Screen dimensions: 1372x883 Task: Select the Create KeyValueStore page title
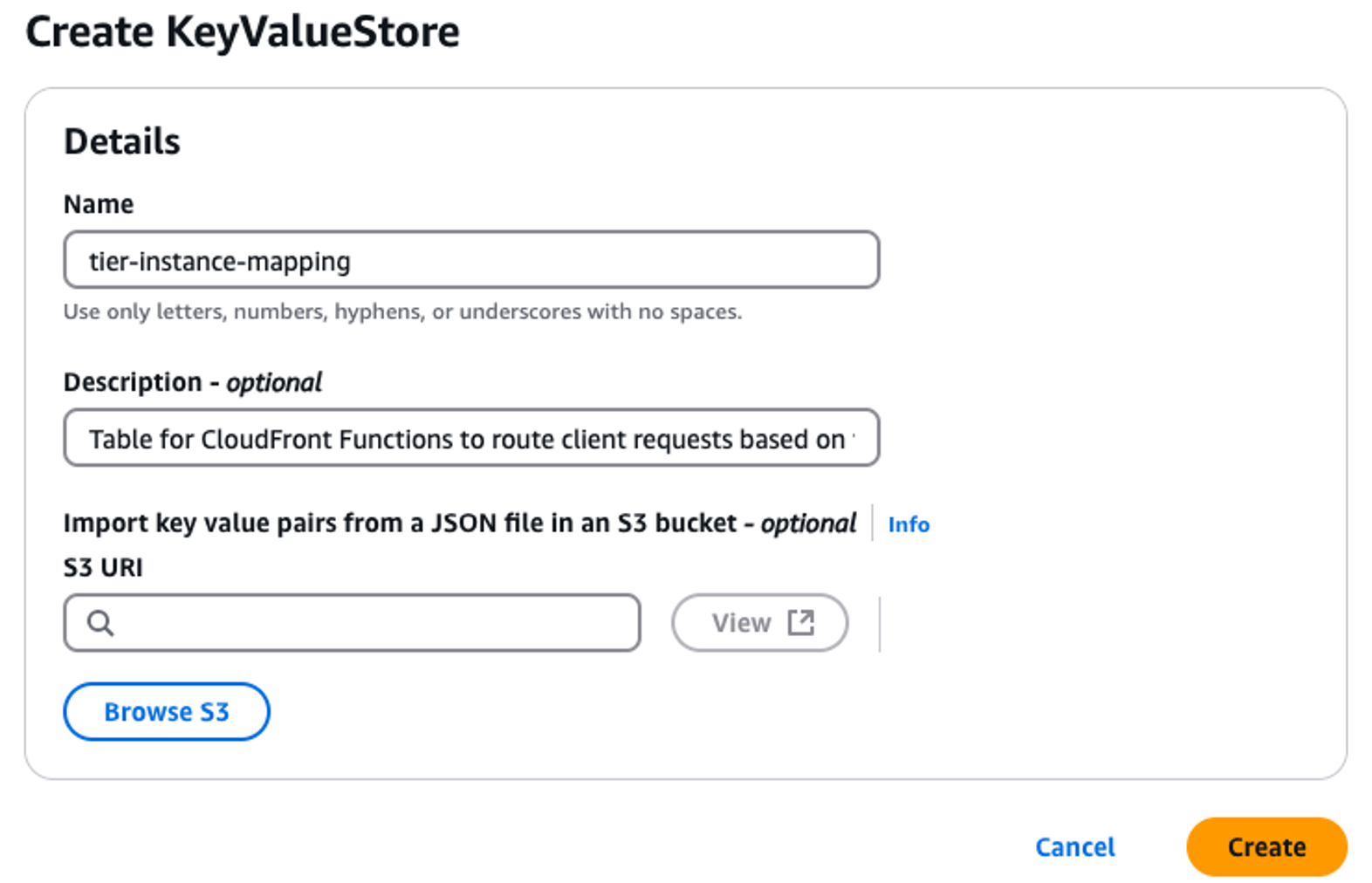(x=243, y=32)
